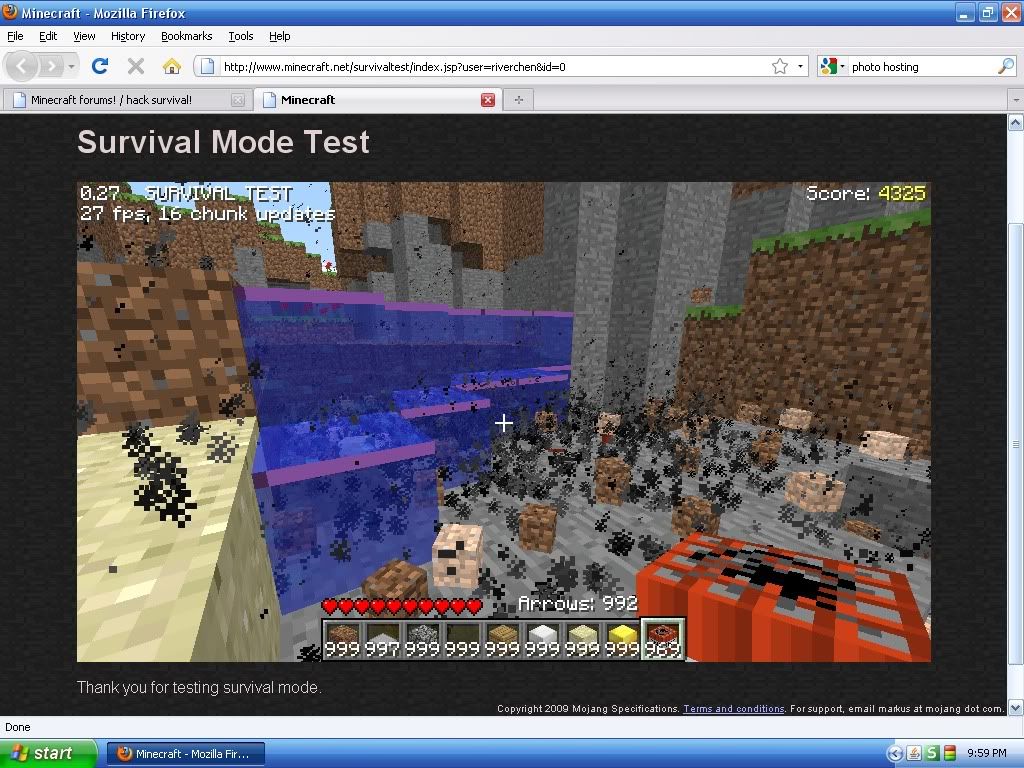The image size is (1024, 768).
Task: Click the Firefox forward arrow button
Action: pos(51,66)
